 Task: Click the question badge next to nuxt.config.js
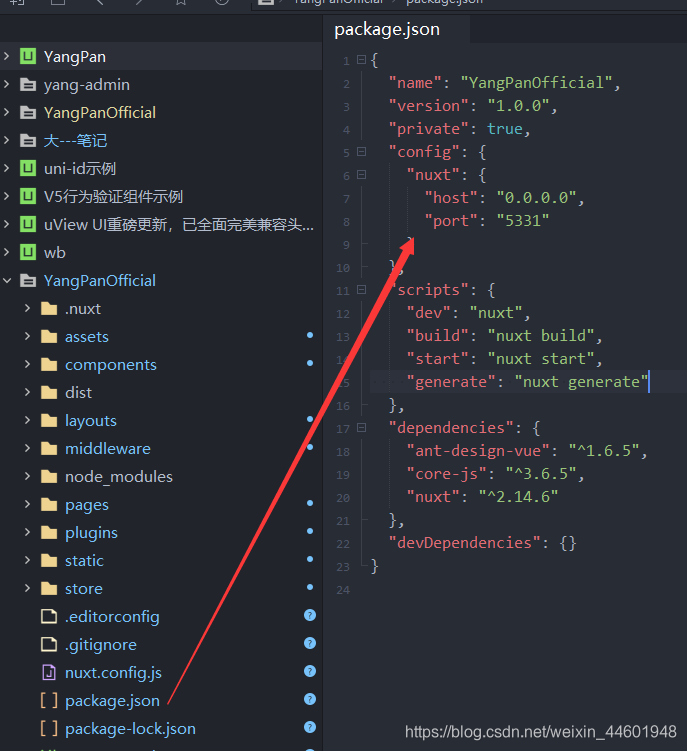pos(310,671)
